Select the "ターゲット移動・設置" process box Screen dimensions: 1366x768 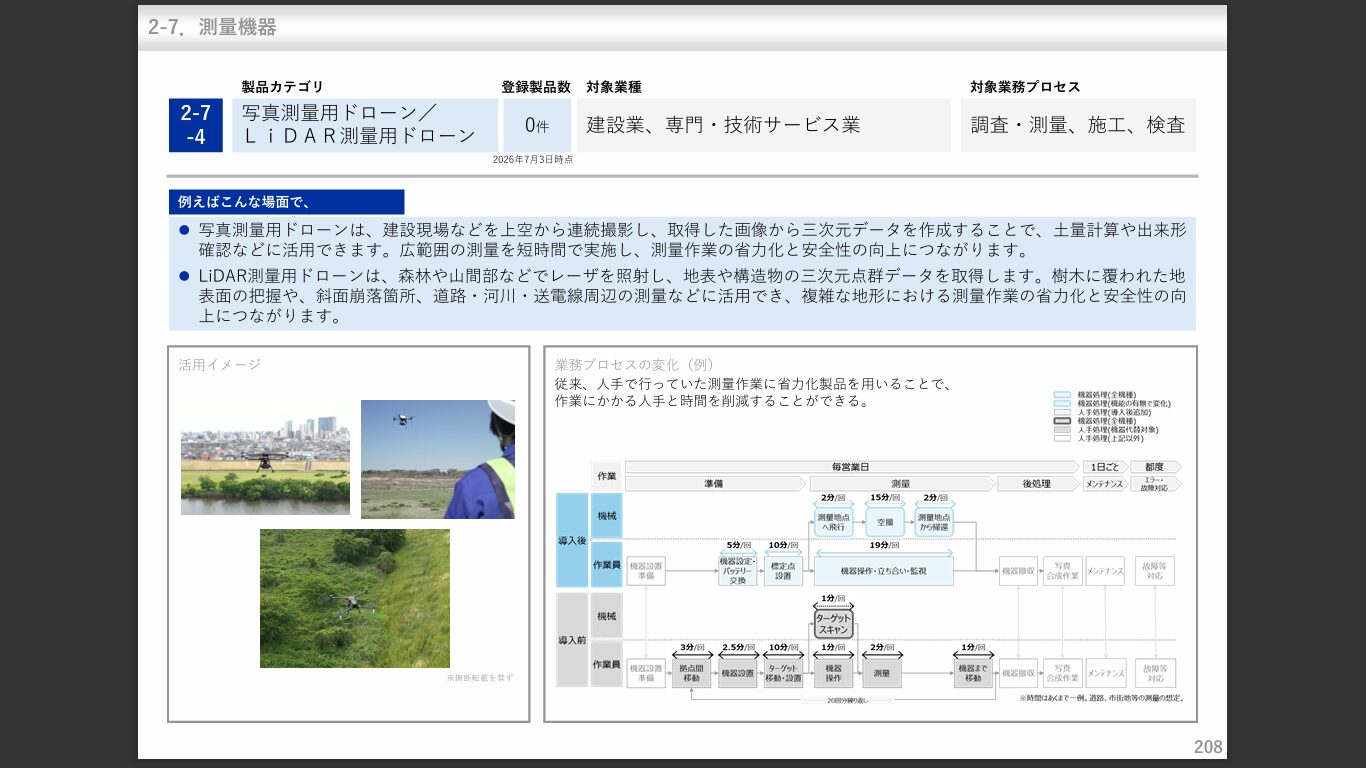tap(783, 673)
